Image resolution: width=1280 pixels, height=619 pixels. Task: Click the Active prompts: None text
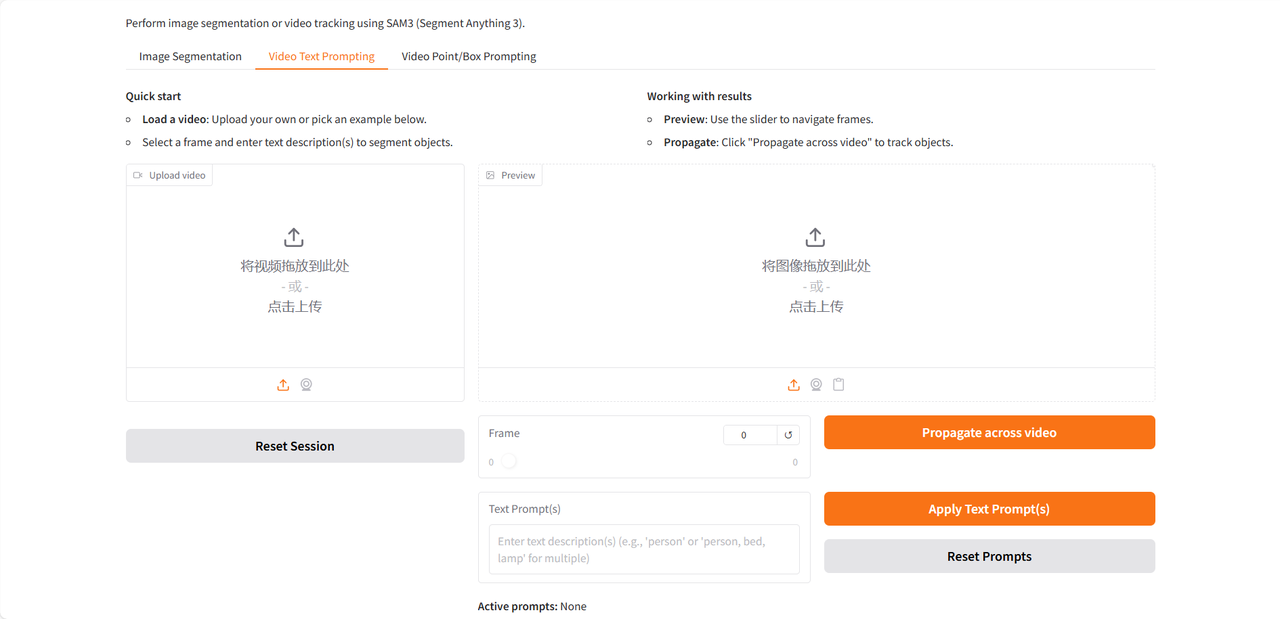[532, 606]
